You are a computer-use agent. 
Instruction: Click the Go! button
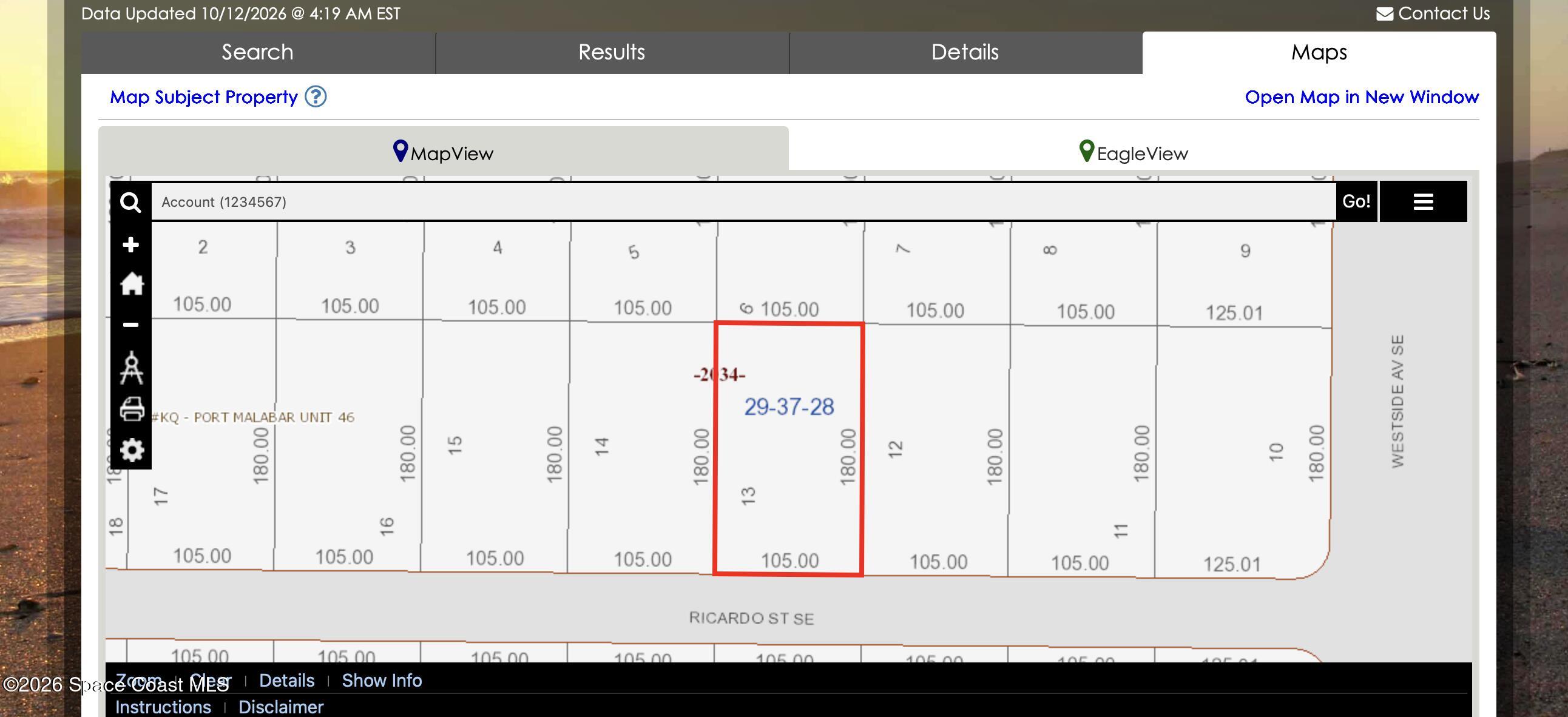coord(1356,201)
